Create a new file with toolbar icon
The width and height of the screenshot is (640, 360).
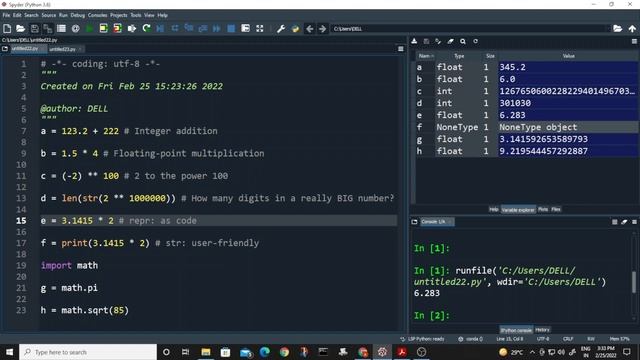(x=7, y=29)
